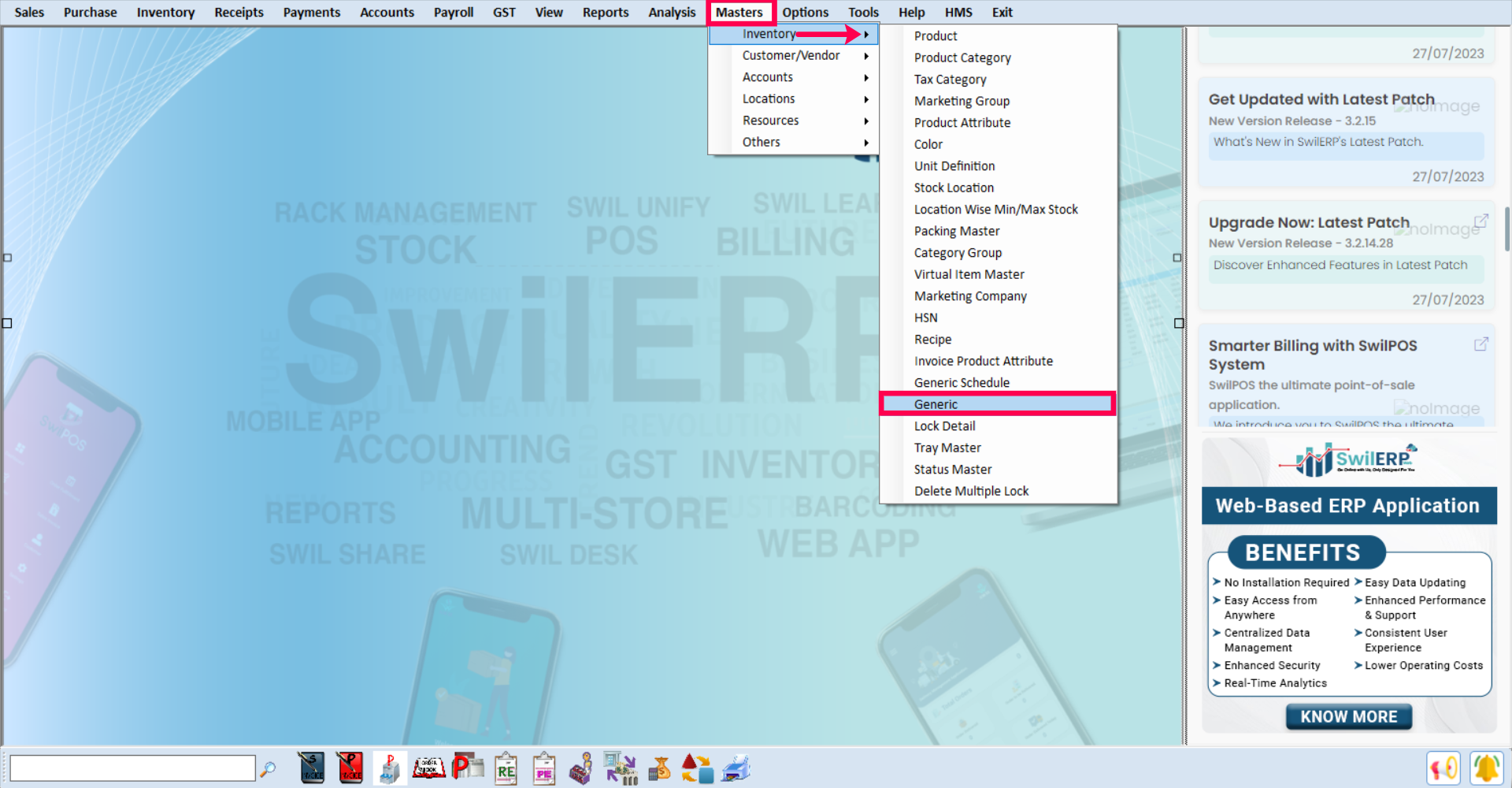Choose Stock Location menu entry

point(999,188)
